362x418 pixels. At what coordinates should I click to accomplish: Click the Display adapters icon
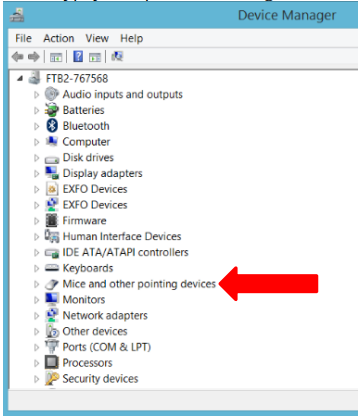[x=52, y=173]
